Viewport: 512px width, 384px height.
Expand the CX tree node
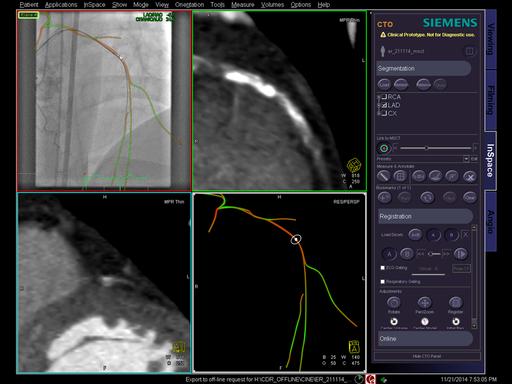point(379,113)
